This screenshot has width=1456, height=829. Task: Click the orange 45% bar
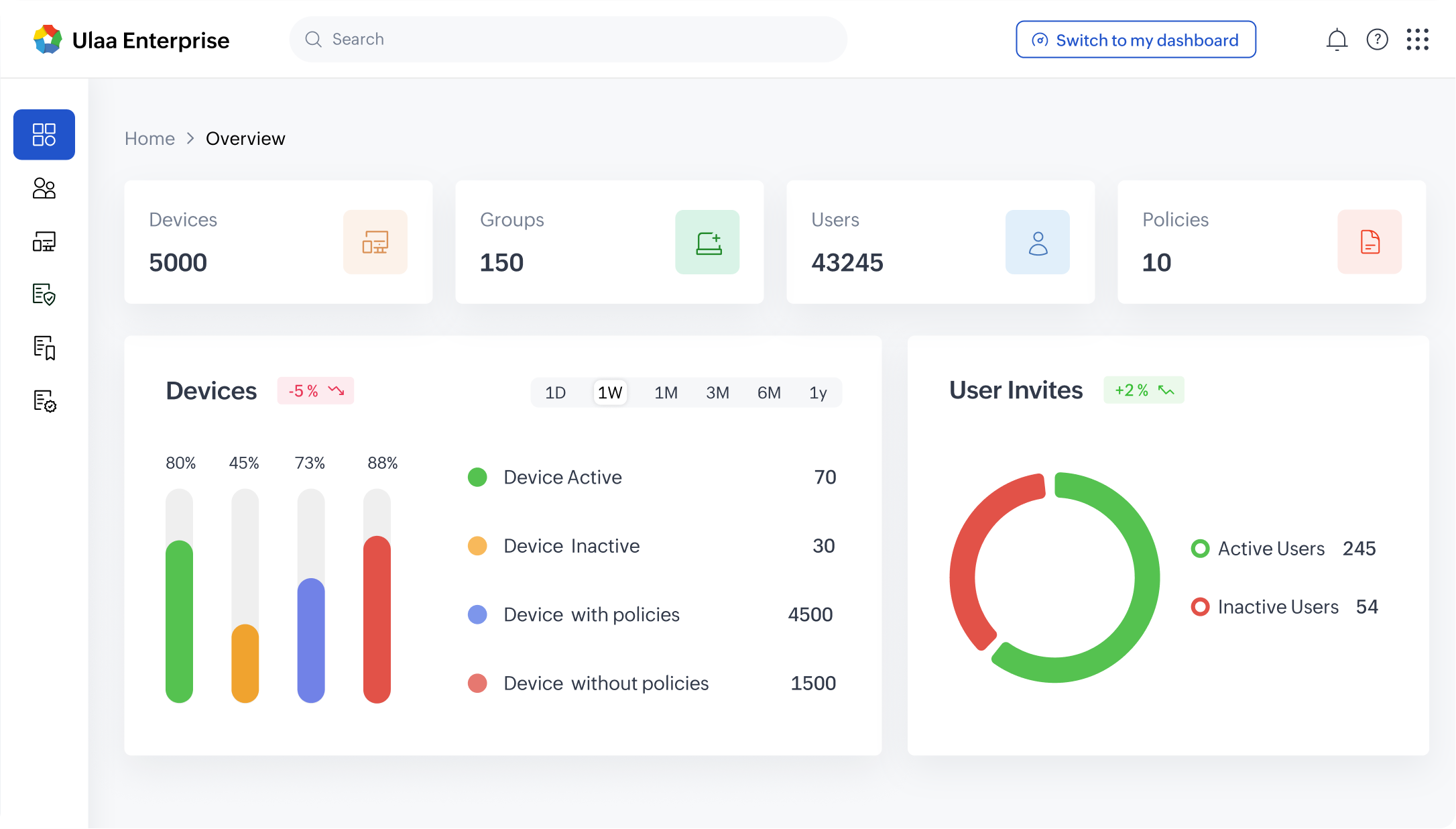[x=245, y=664]
